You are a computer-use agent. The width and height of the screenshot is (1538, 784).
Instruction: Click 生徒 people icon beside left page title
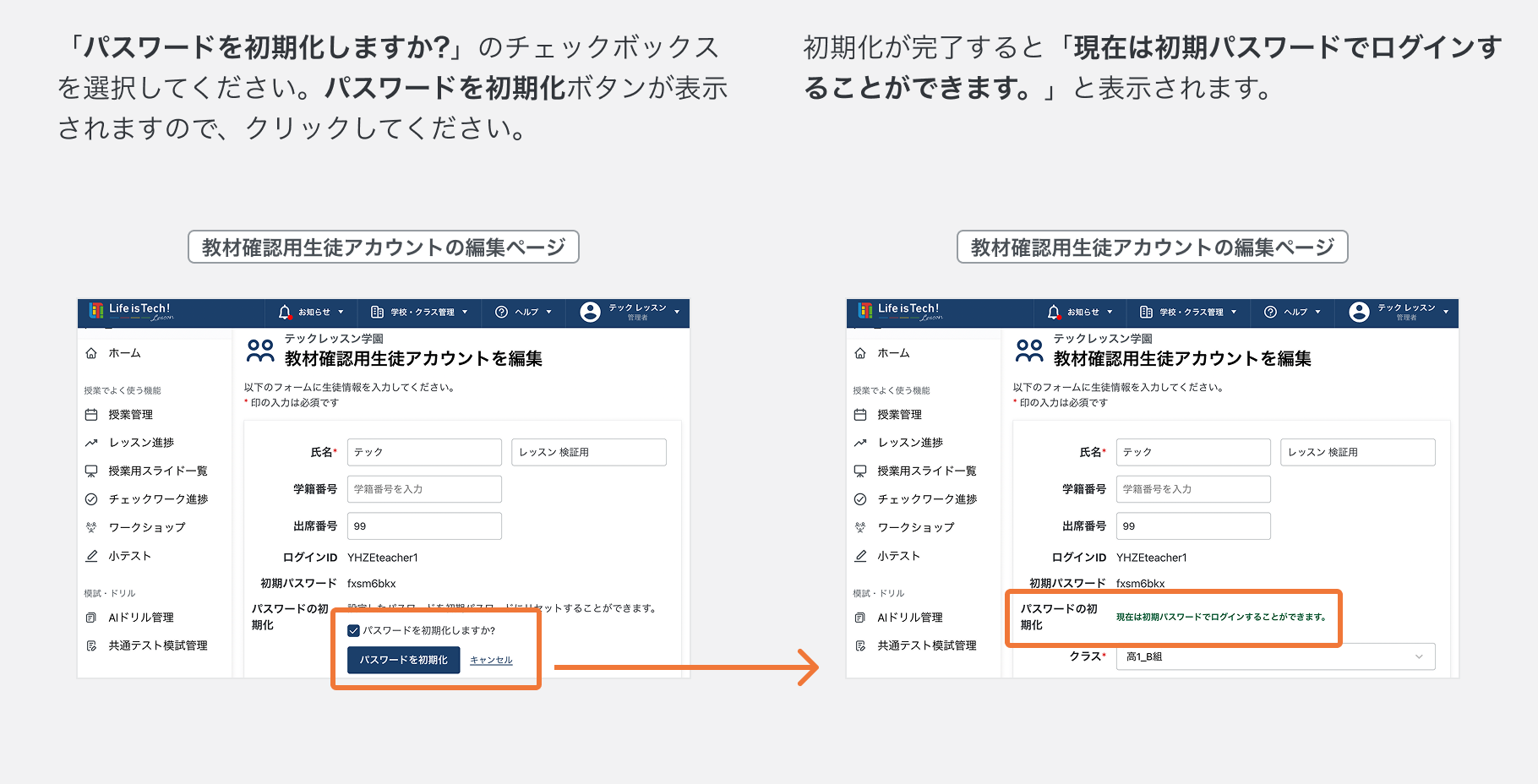point(260,351)
